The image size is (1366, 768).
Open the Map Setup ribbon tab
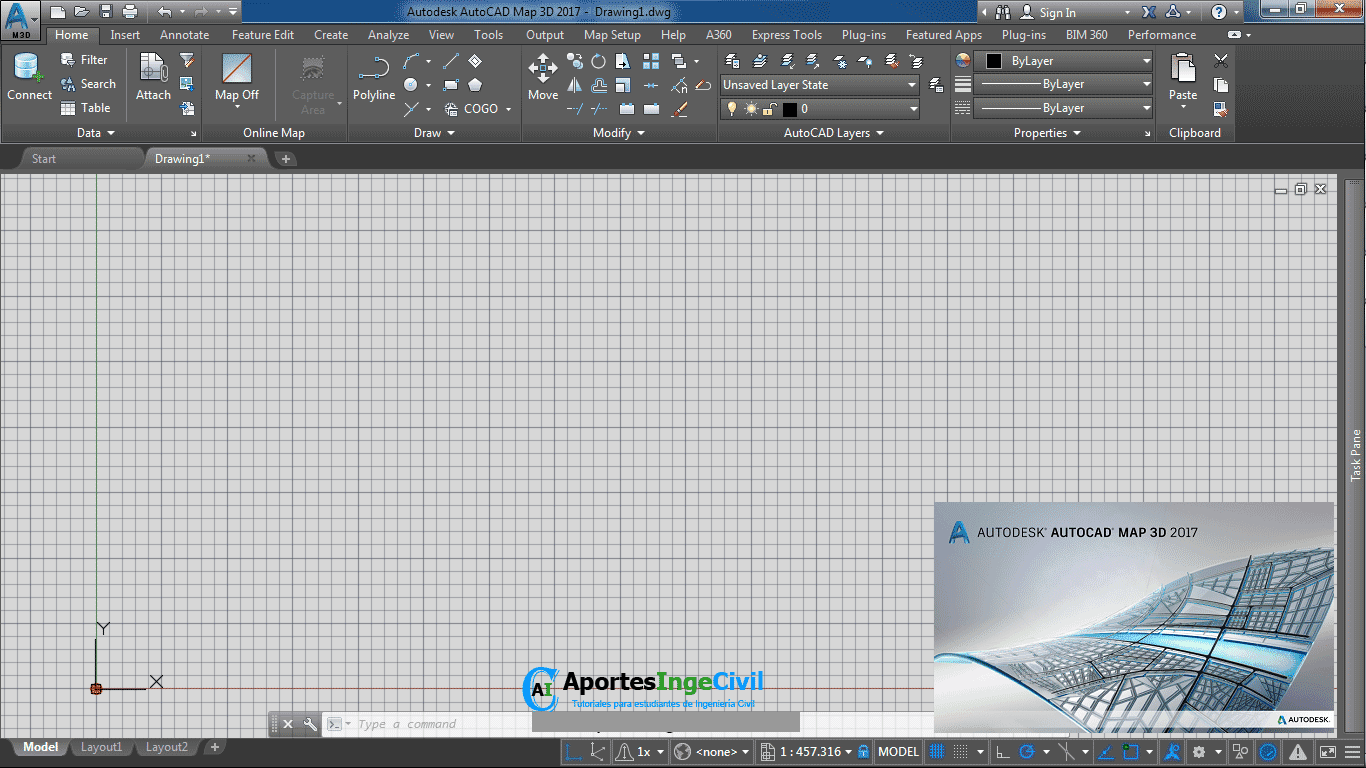612,35
